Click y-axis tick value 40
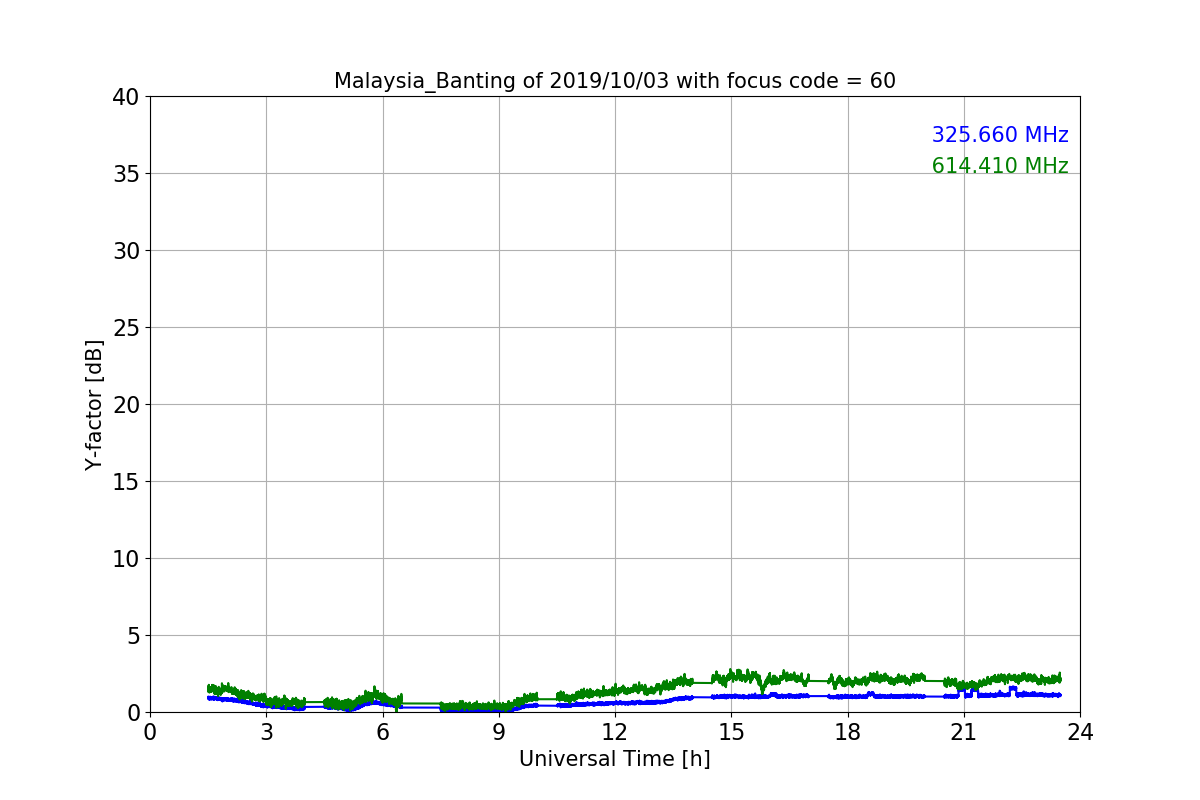Viewport: 1200px width, 800px height. [125, 97]
